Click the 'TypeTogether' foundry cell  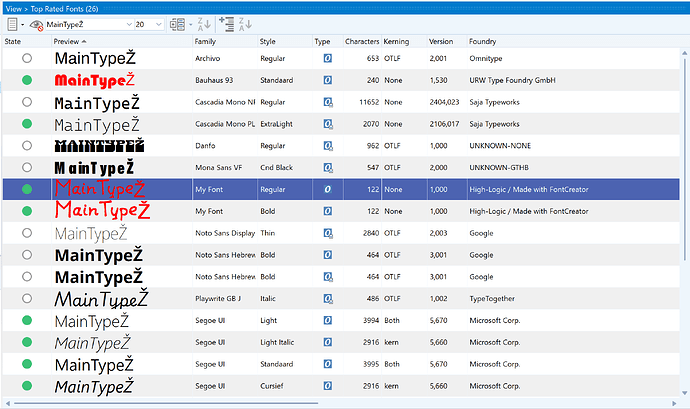point(492,298)
